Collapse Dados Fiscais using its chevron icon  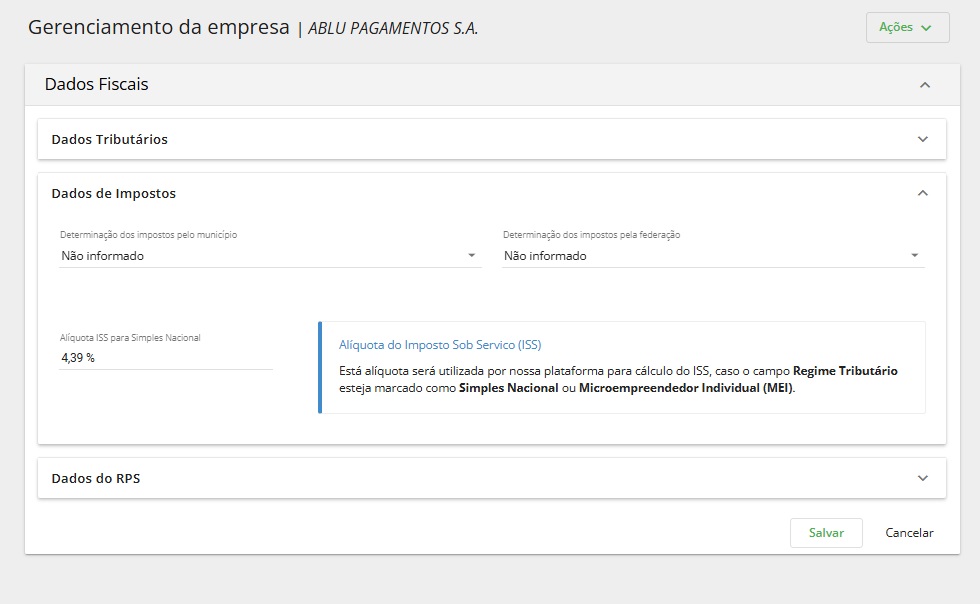[x=925, y=85]
